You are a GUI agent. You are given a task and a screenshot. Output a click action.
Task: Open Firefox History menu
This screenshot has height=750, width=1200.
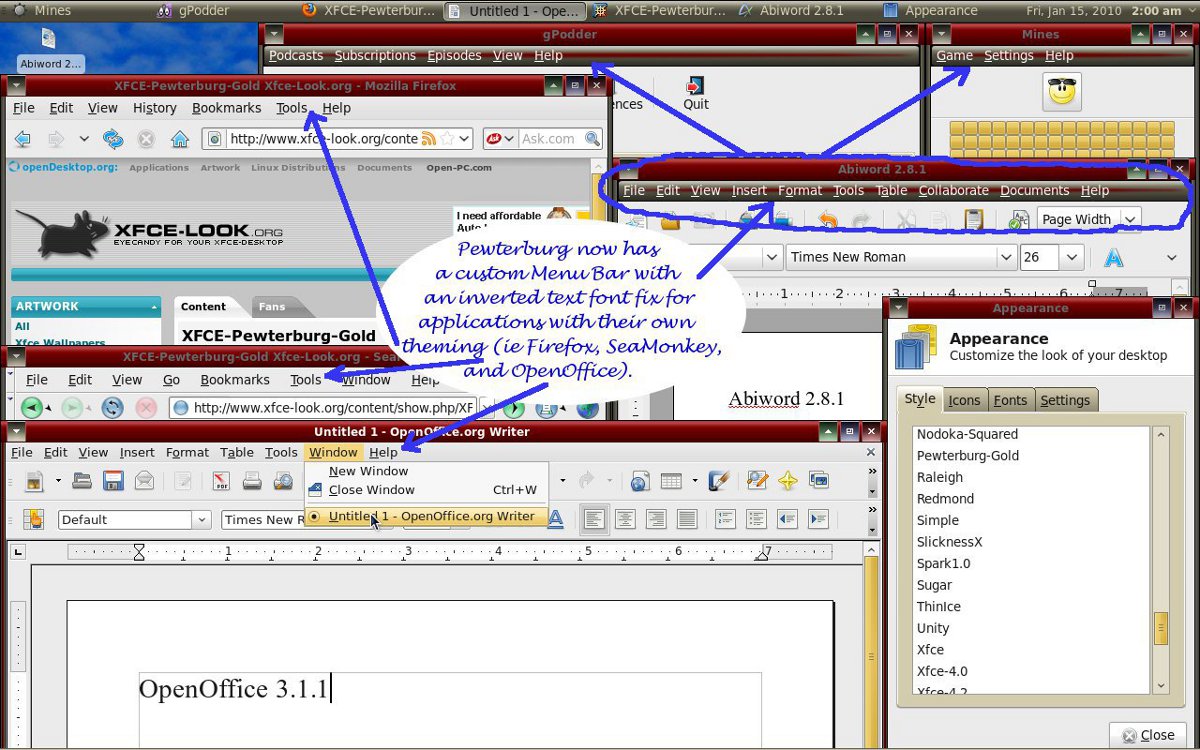tap(154, 108)
